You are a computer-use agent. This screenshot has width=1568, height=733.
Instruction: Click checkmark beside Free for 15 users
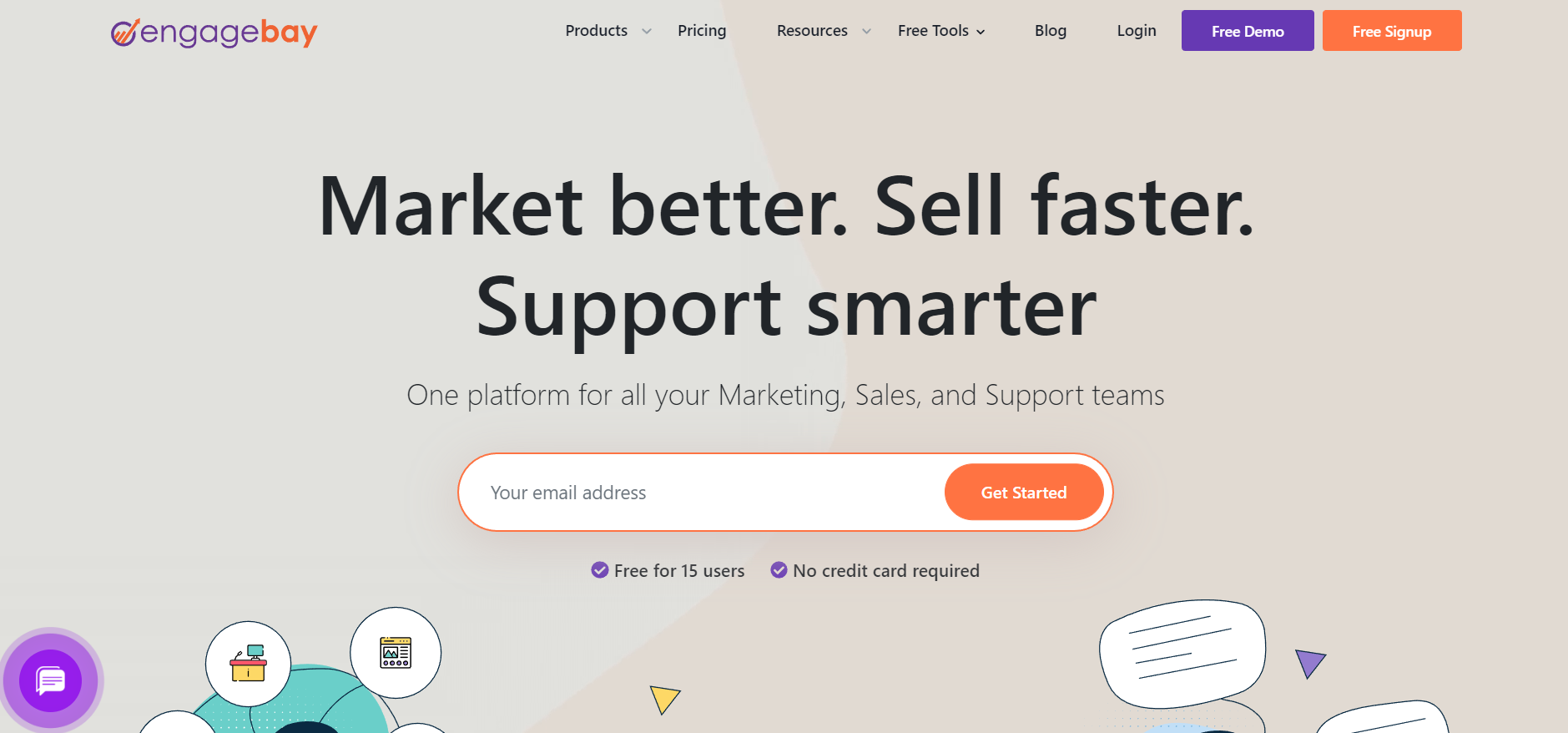[600, 570]
